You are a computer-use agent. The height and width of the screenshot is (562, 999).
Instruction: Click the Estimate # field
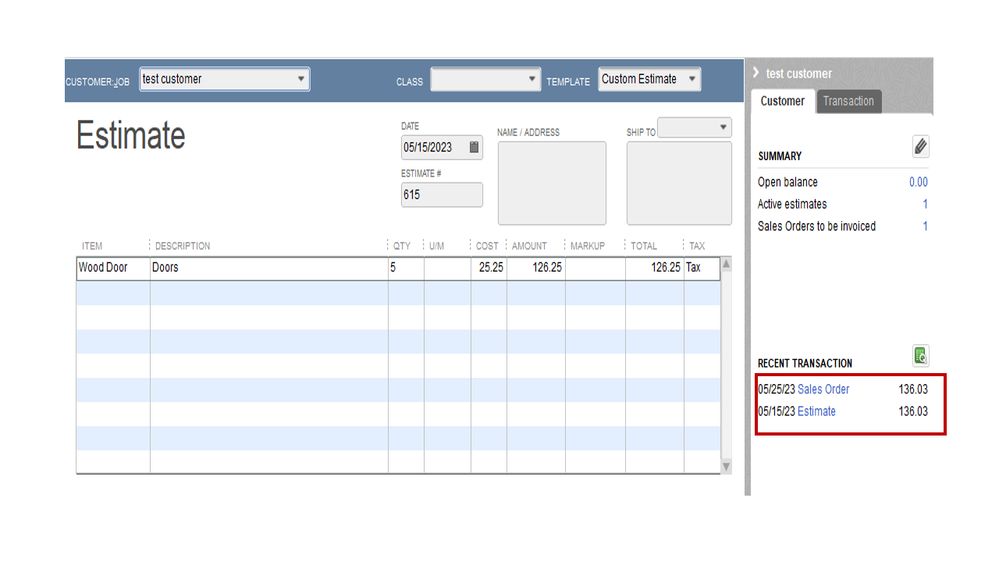[x=442, y=195]
